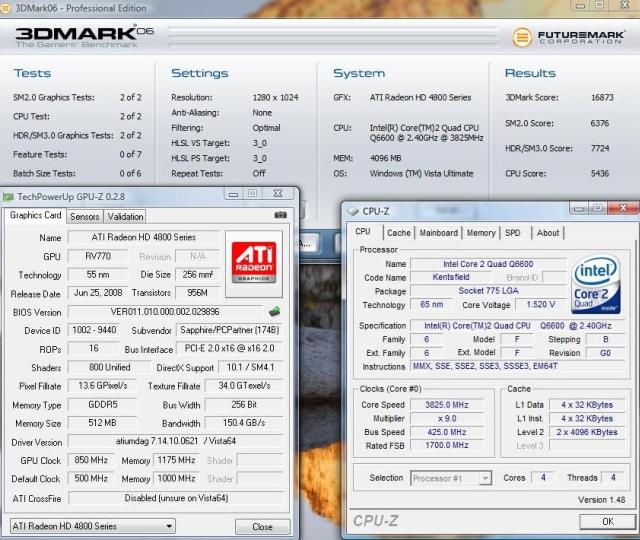Close the CPU-Z window
This screenshot has height=540, width=640.
pyautogui.click(x=623, y=208)
